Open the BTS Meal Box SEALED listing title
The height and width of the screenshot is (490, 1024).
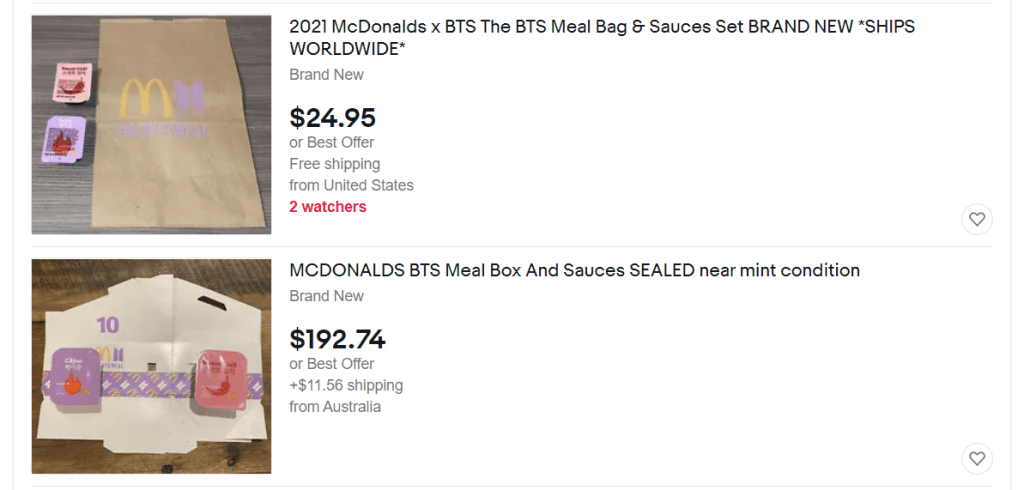[x=574, y=271]
